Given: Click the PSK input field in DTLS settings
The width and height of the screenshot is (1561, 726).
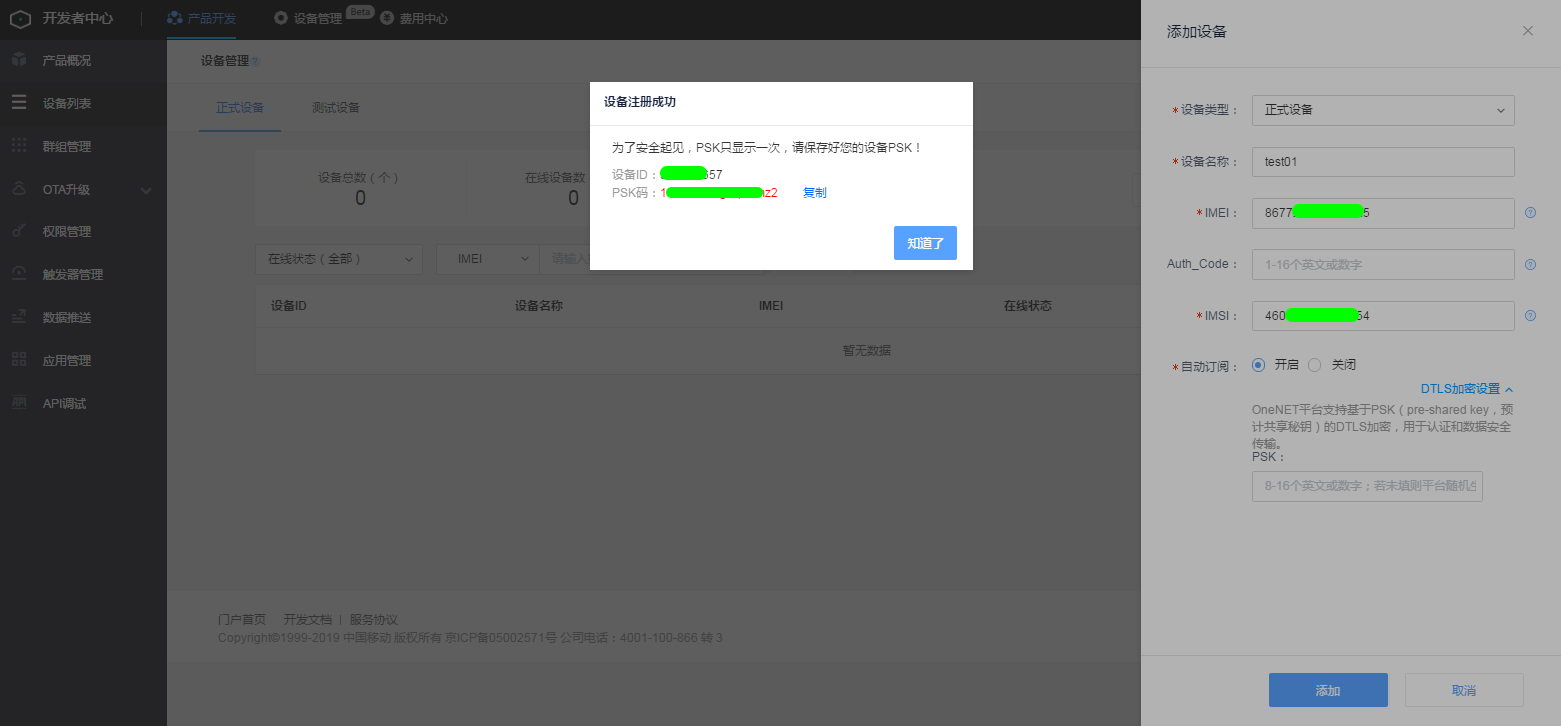Looking at the screenshot, I should tap(1367, 486).
